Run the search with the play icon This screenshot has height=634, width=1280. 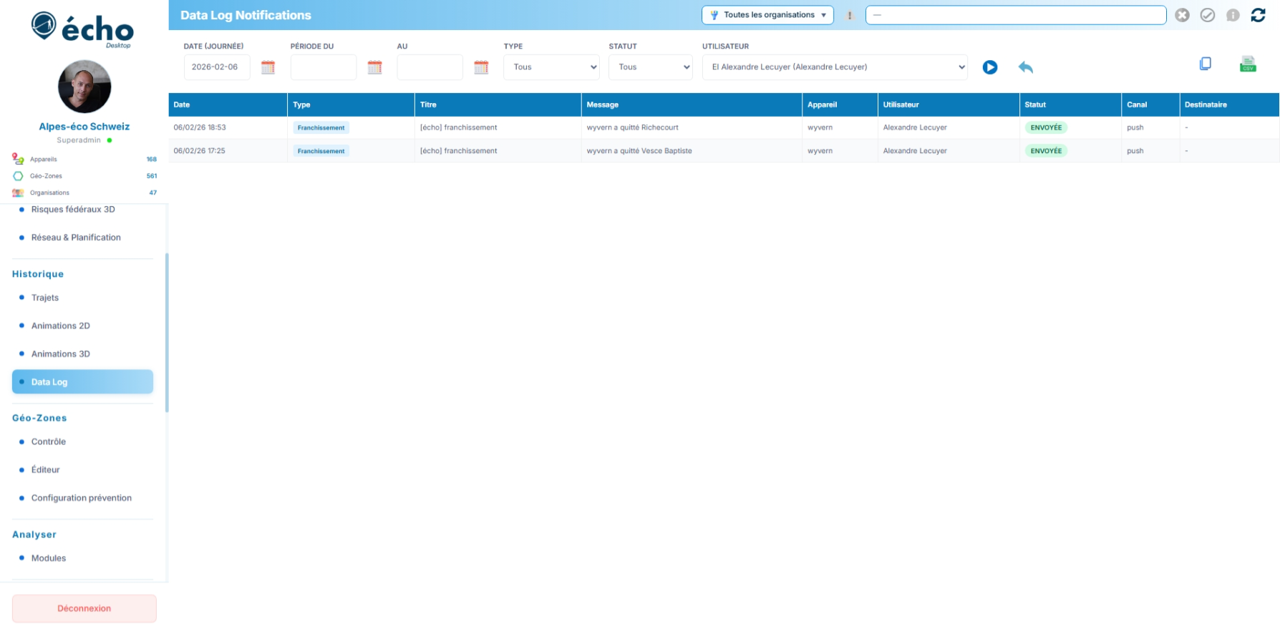click(990, 66)
